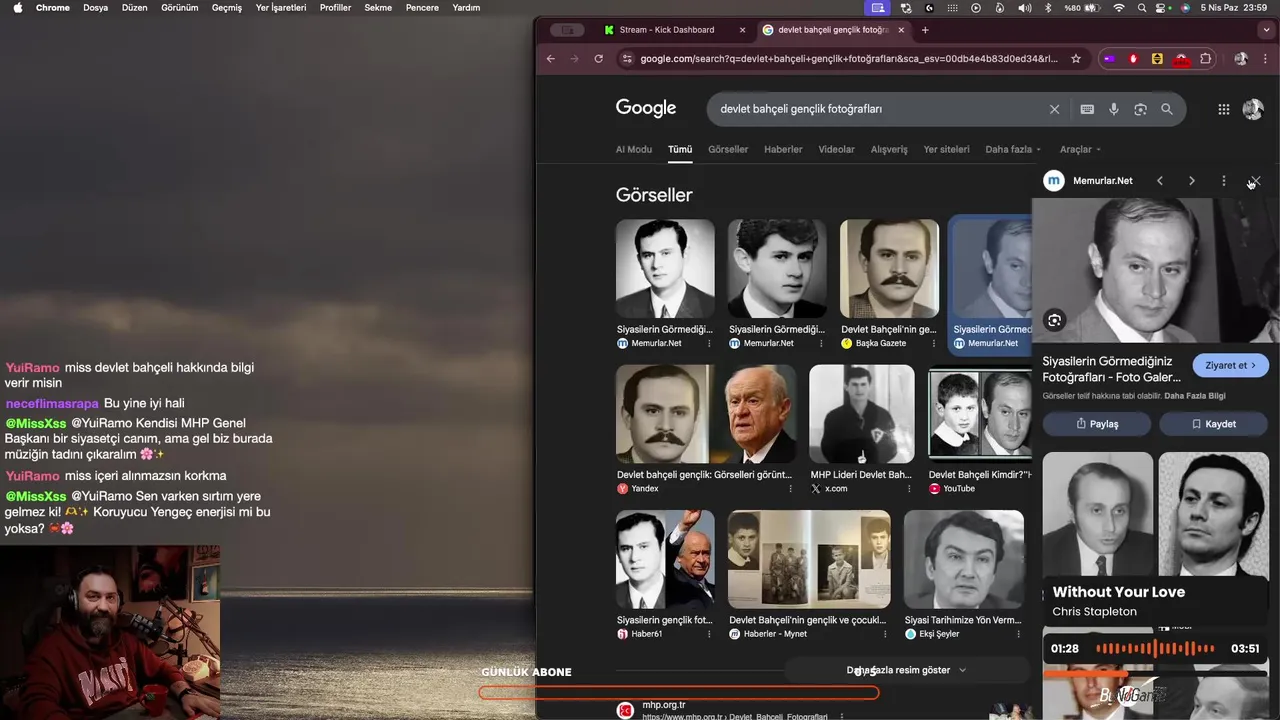1280x720 pixels.
Task: Click the Google logo
Action: click(646, 108)
